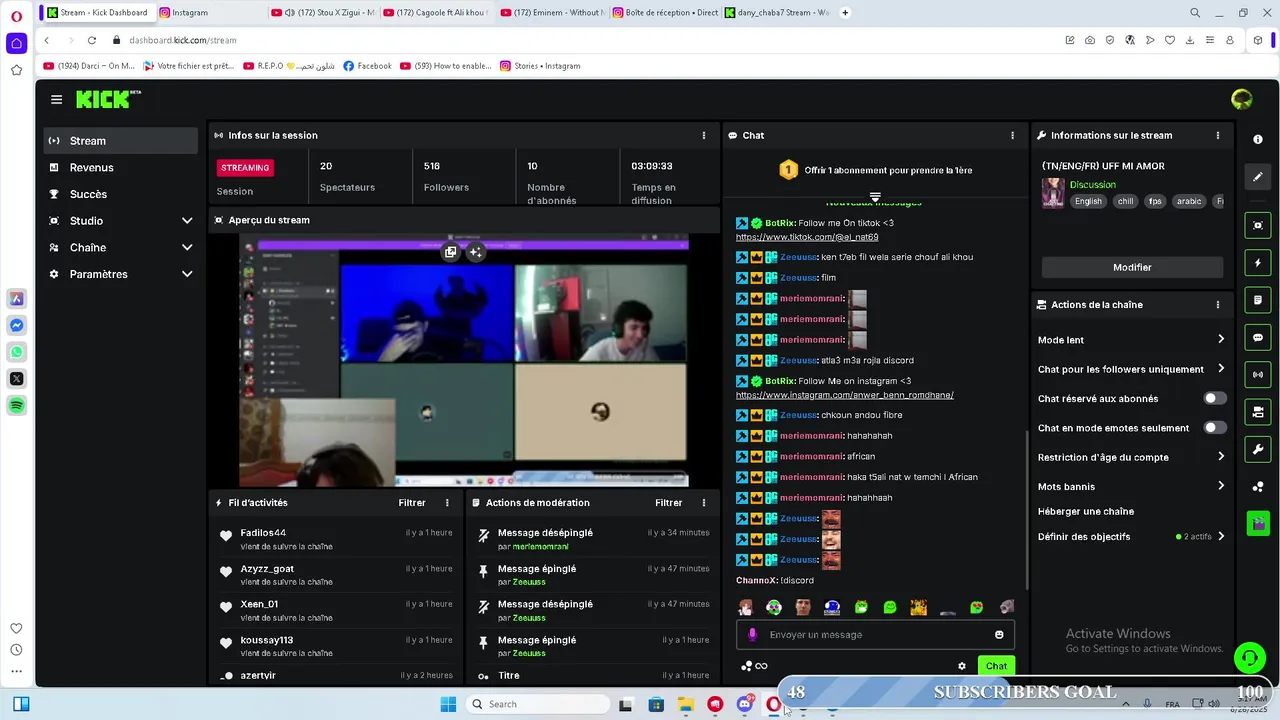Open Définir des objectifs chevron
Viewport: 1280px width, 720px height.
(x=1221, y=536)
